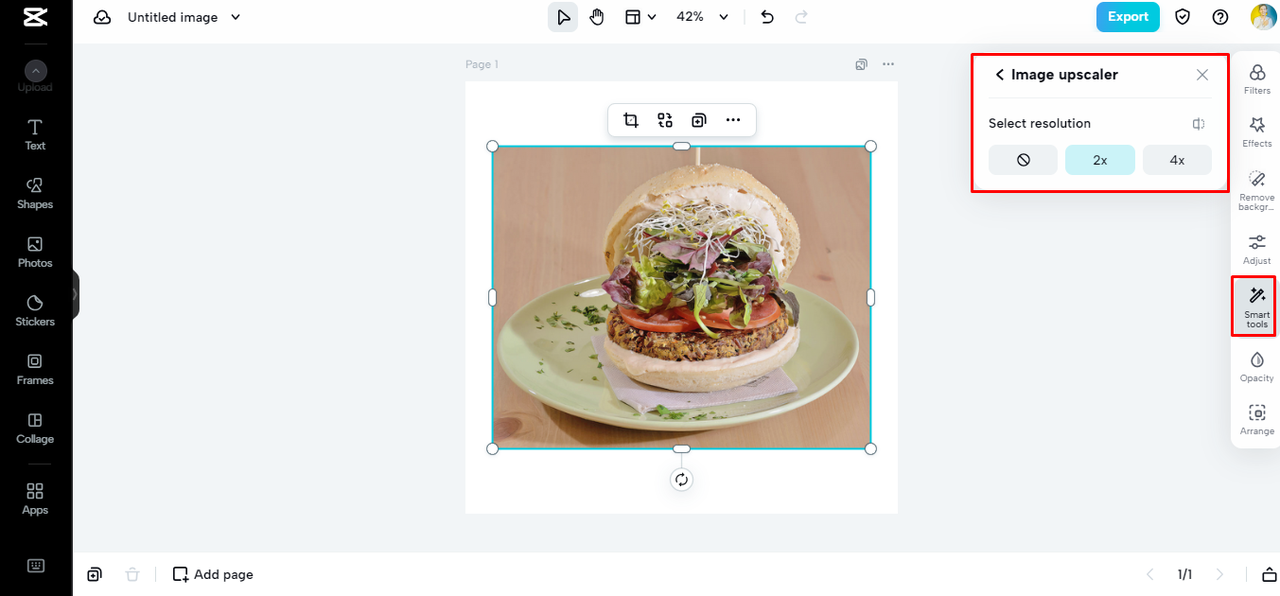This screenshot has width=1280, height=596.
Task: Open the Collage panel
Action: 35,429
